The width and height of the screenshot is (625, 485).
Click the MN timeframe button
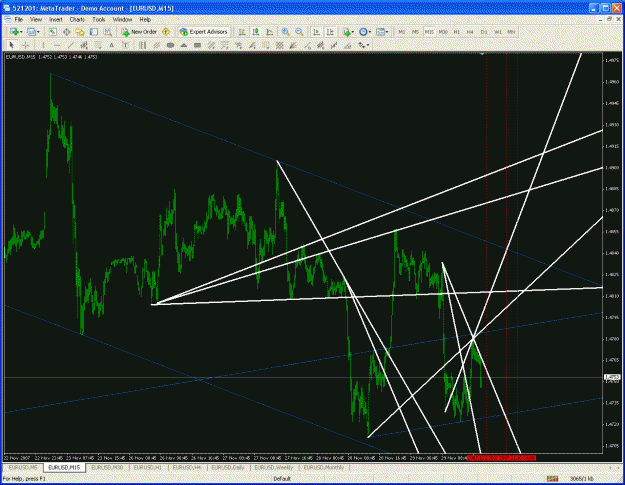point(511,32)
